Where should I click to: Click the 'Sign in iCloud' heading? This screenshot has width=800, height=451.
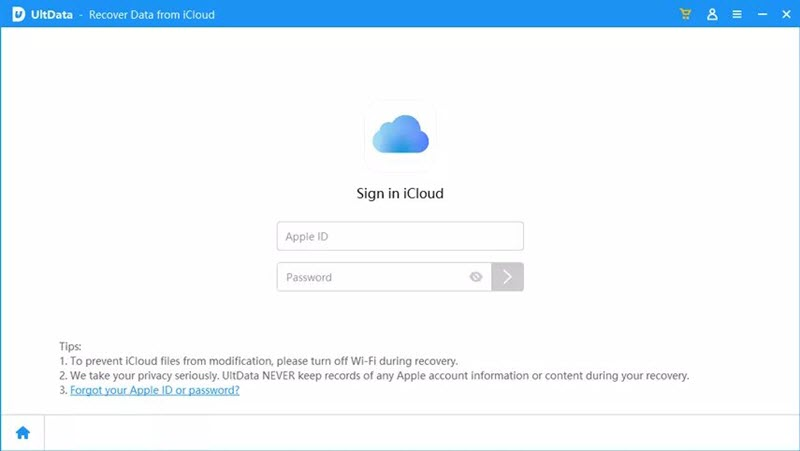[x=400, y=193]
